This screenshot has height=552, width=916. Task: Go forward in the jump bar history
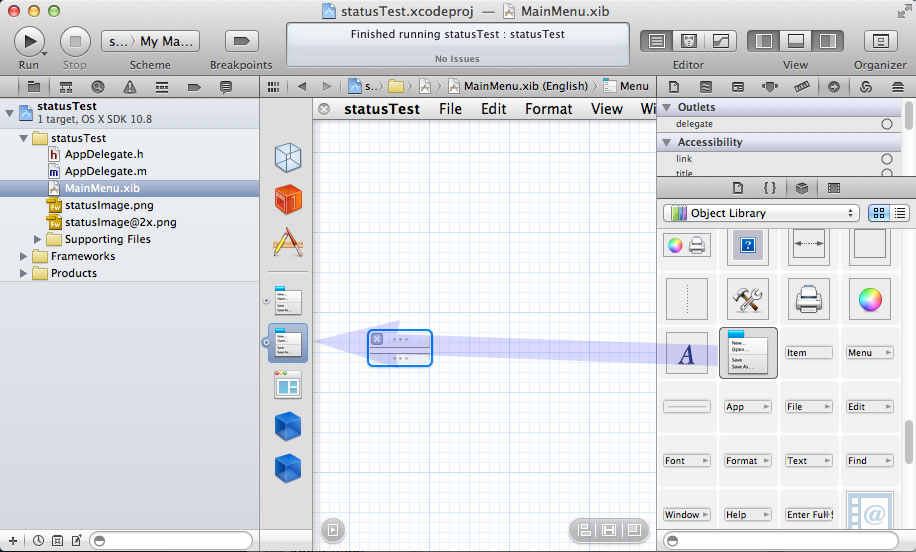point(327,86)
